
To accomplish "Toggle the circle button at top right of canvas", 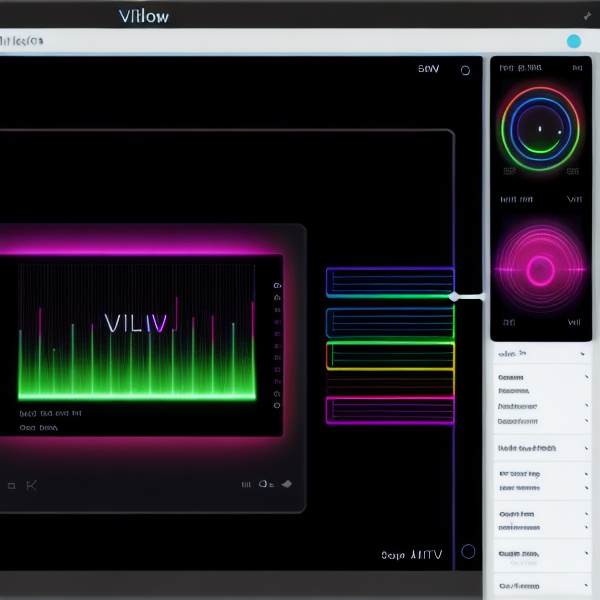I will [x=465, y=70].
